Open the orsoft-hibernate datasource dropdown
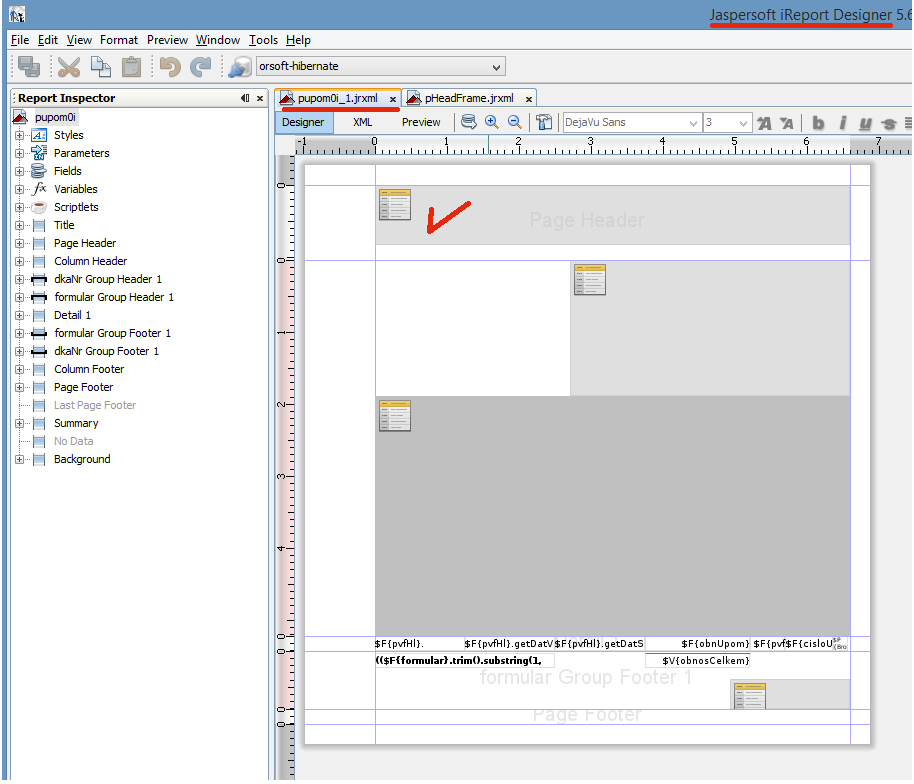 pyautogui.click(x=497, y=67)
